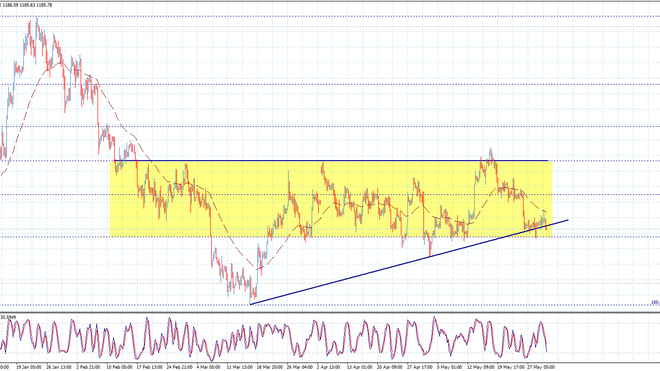This screenshot has width=660, height=371.
Task: Click the 13 Apr 01:00 time axis label
Action: (x=360, y=367)
